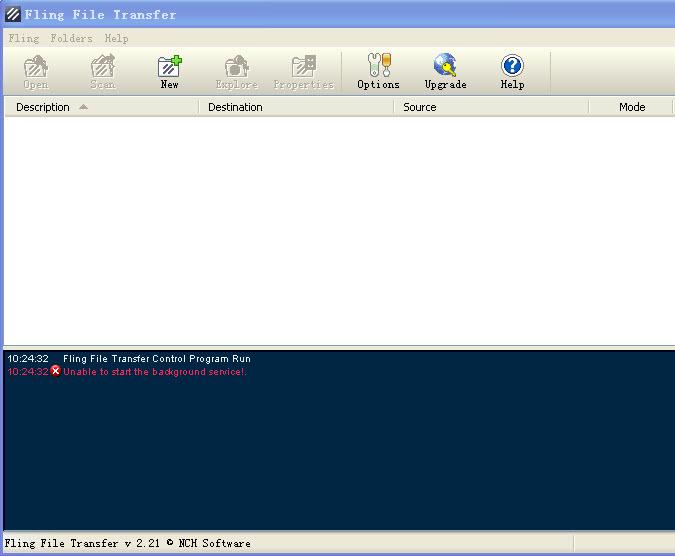Viewport: 675px width, 556px height.
Task: Select 'Unable to start the background service!' log entry
Action: (155, 371)
